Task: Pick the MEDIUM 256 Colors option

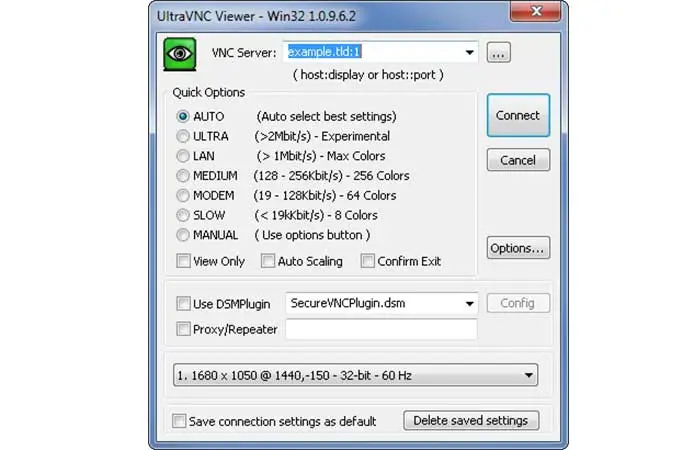Action: [183, 175]
